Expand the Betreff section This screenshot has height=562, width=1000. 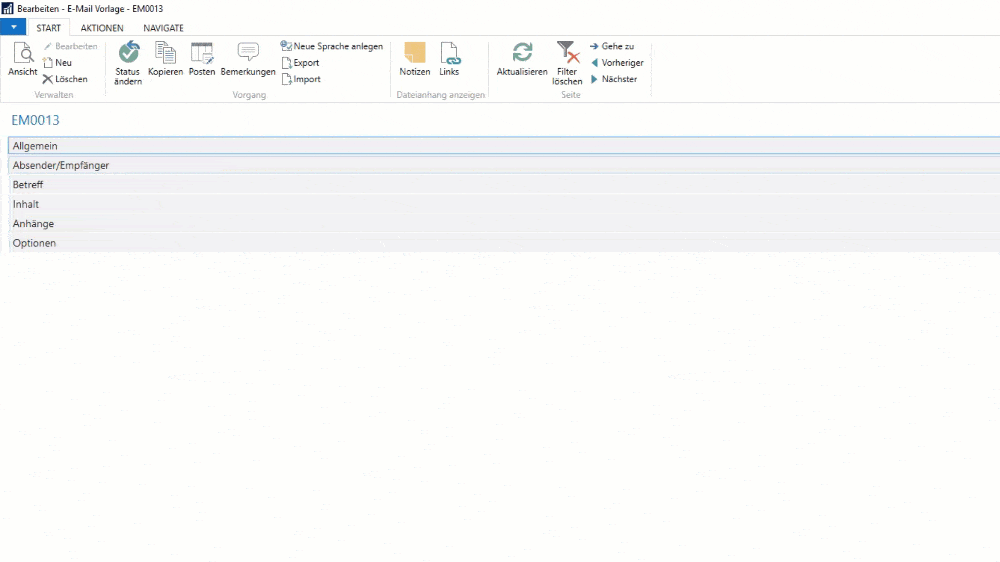click(x=504, y=184)
